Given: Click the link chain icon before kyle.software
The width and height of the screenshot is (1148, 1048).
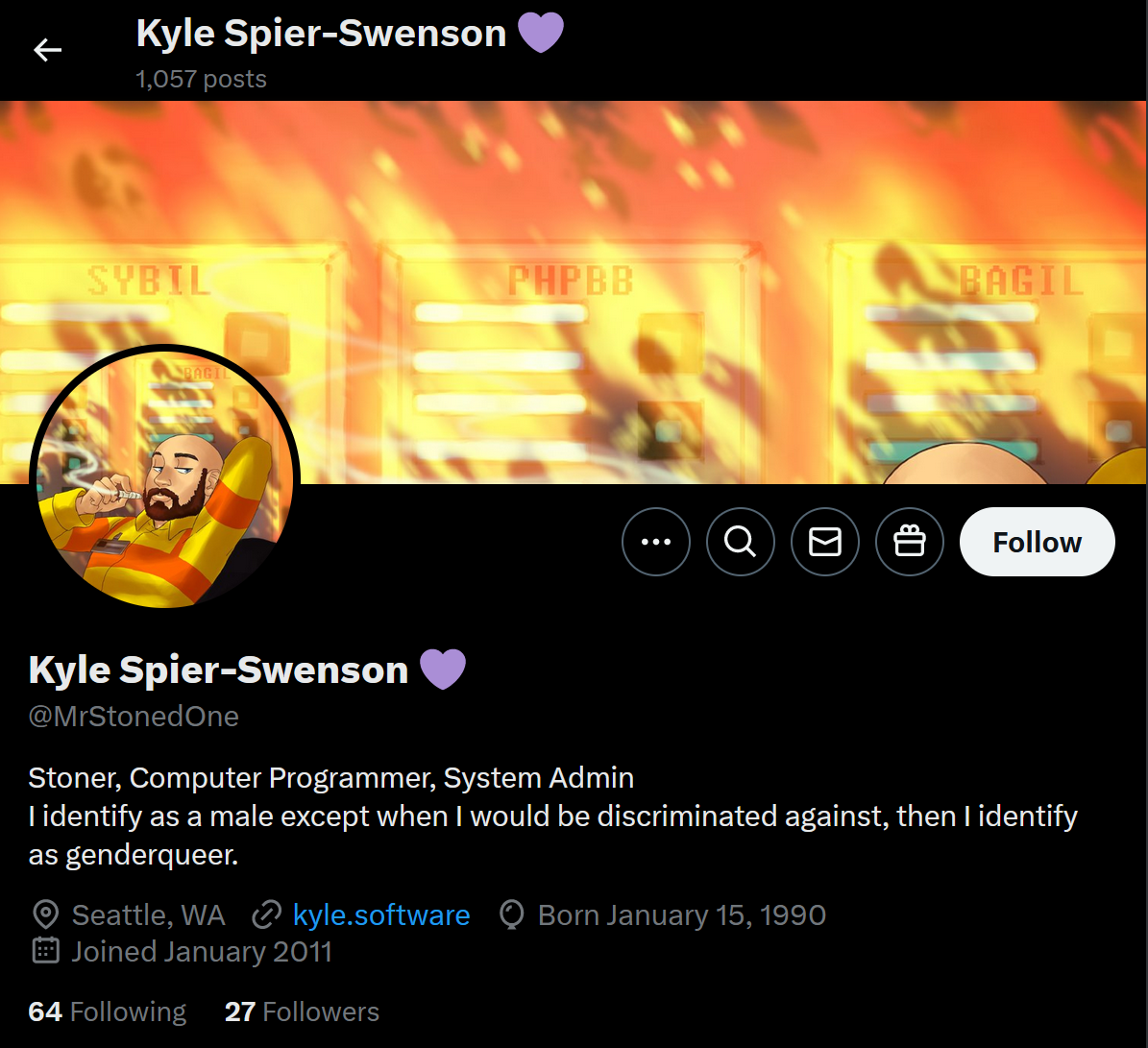Looking at the screenshot, I should point(266,914).
